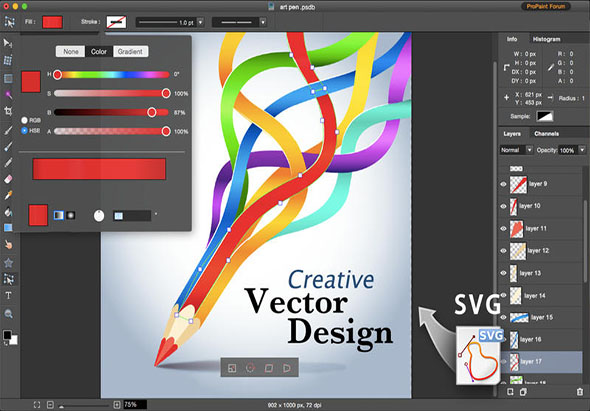Viewport: 590px width, 411px height.
Task: Click the zoom out minus button
Action: tap(50, 405)
